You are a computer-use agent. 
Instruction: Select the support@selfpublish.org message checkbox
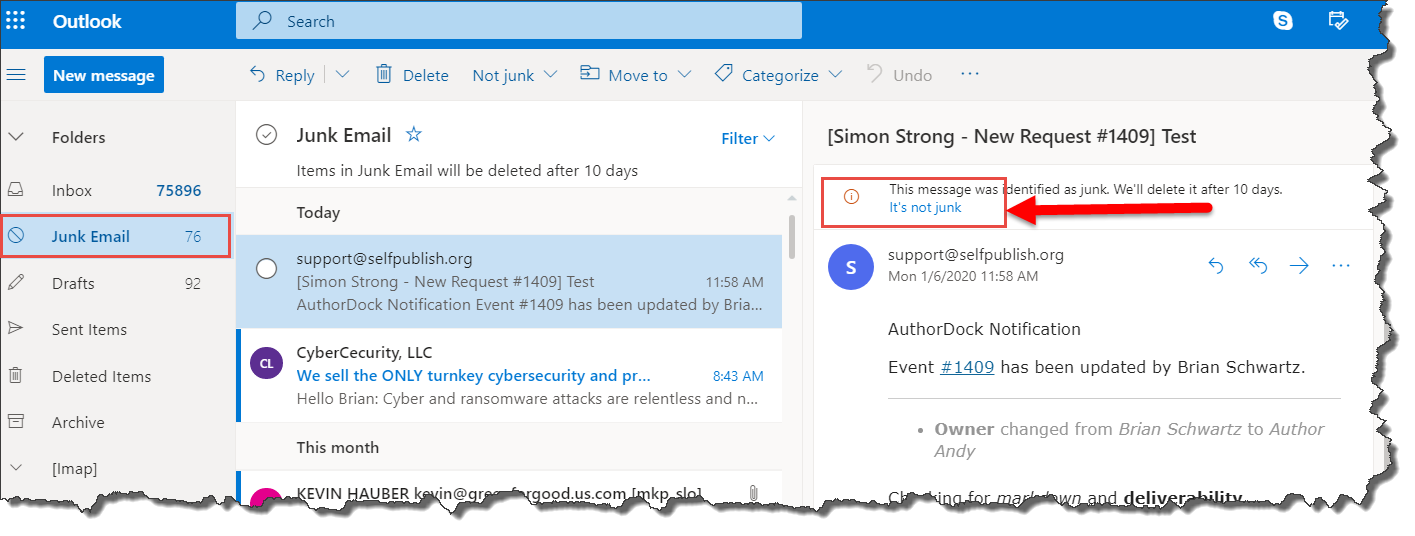click(x=267, y=269)
